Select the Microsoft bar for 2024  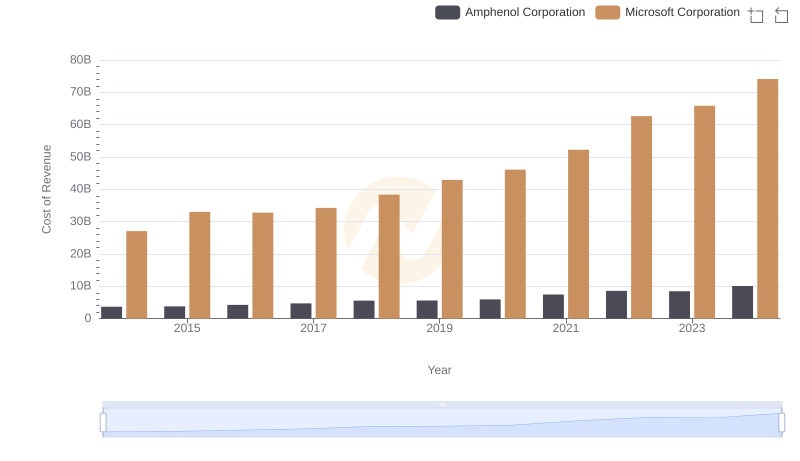(767, 198)
